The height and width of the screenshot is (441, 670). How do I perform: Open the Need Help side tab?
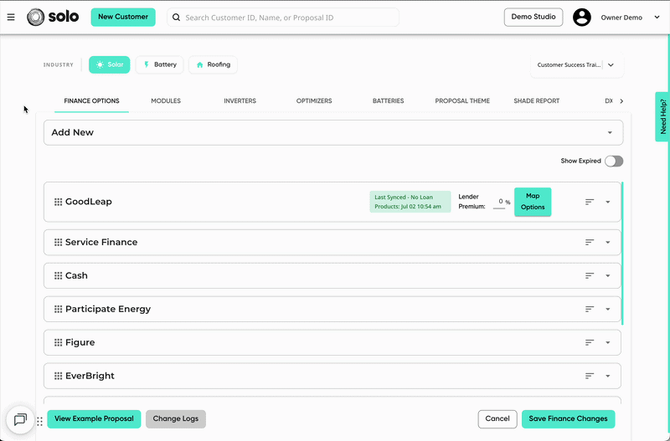pyautogui.click(x=662, y=117)
